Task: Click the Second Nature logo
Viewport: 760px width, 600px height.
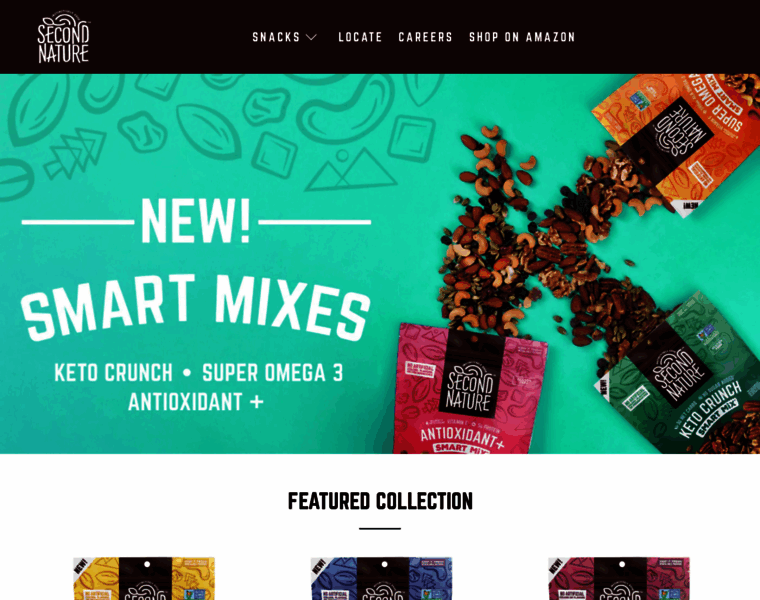Action: pos(63,38)
